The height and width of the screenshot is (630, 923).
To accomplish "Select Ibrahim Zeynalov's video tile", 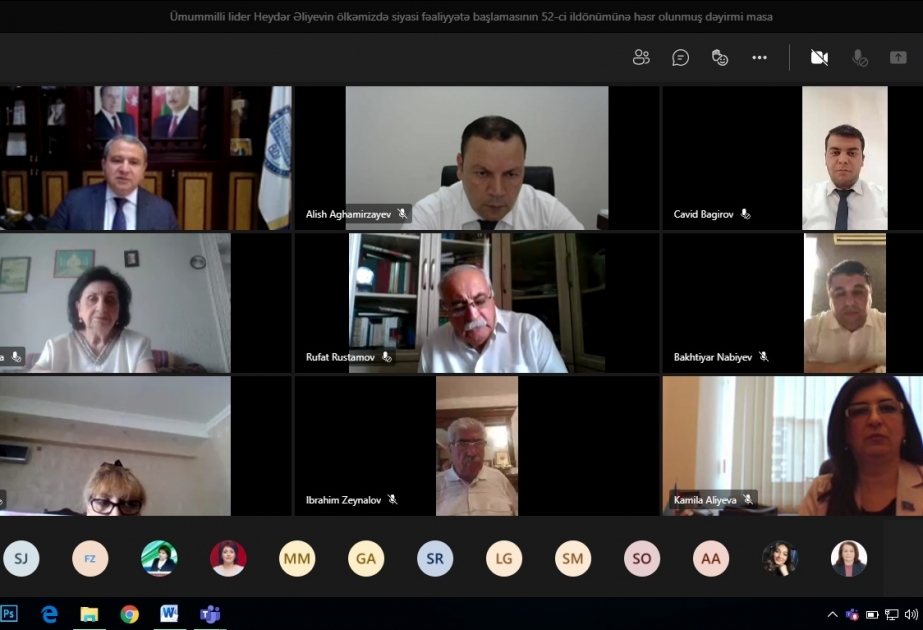I will click(x=477, y=446).
